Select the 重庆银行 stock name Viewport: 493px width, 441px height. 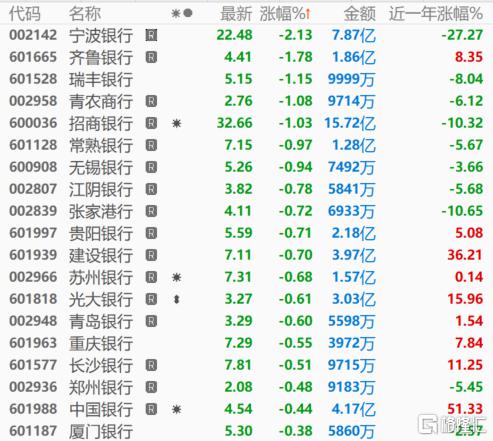[x=101, y=343]
